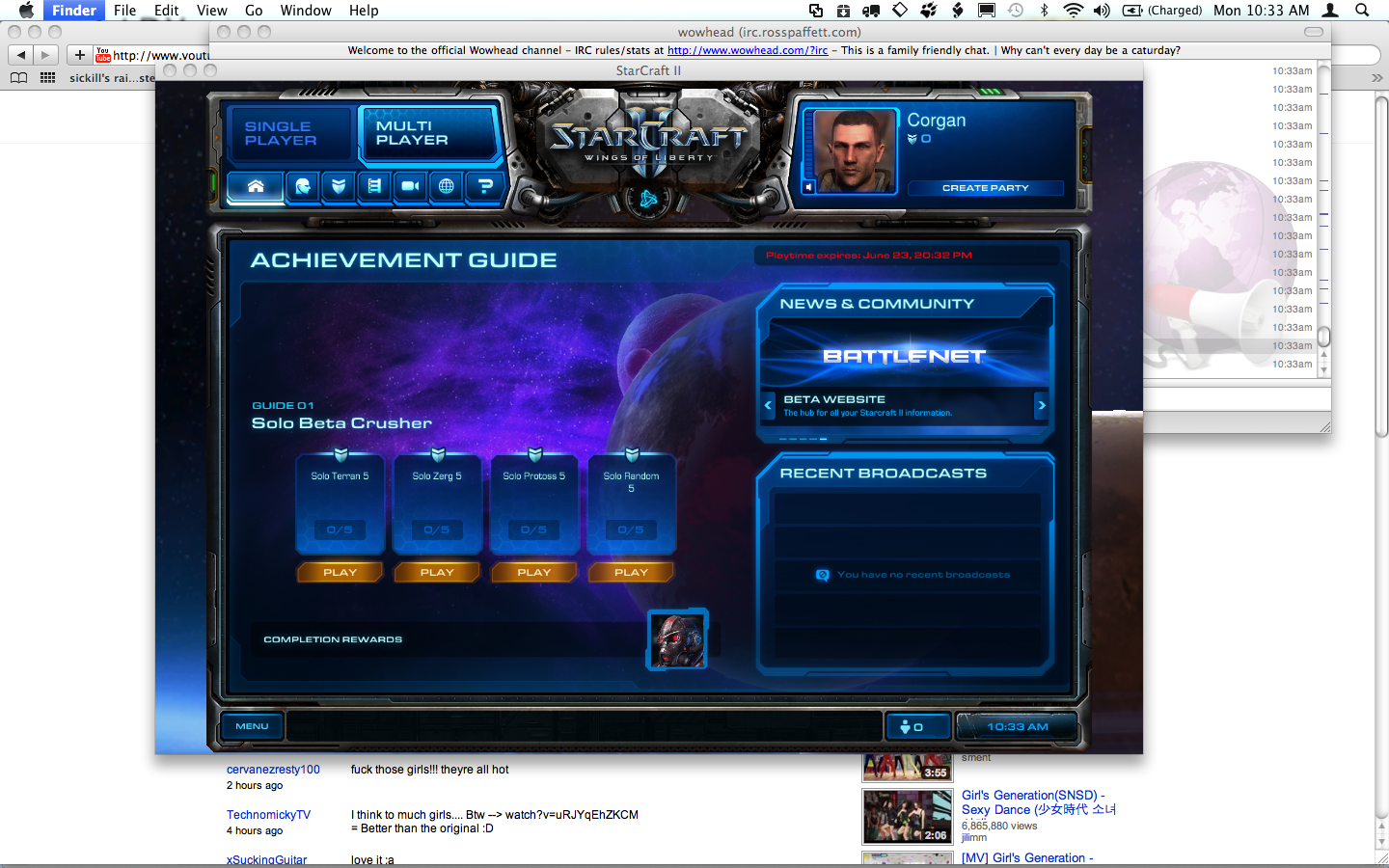
Task: Click the completion reward portrait icon
Action: [678, 639]
